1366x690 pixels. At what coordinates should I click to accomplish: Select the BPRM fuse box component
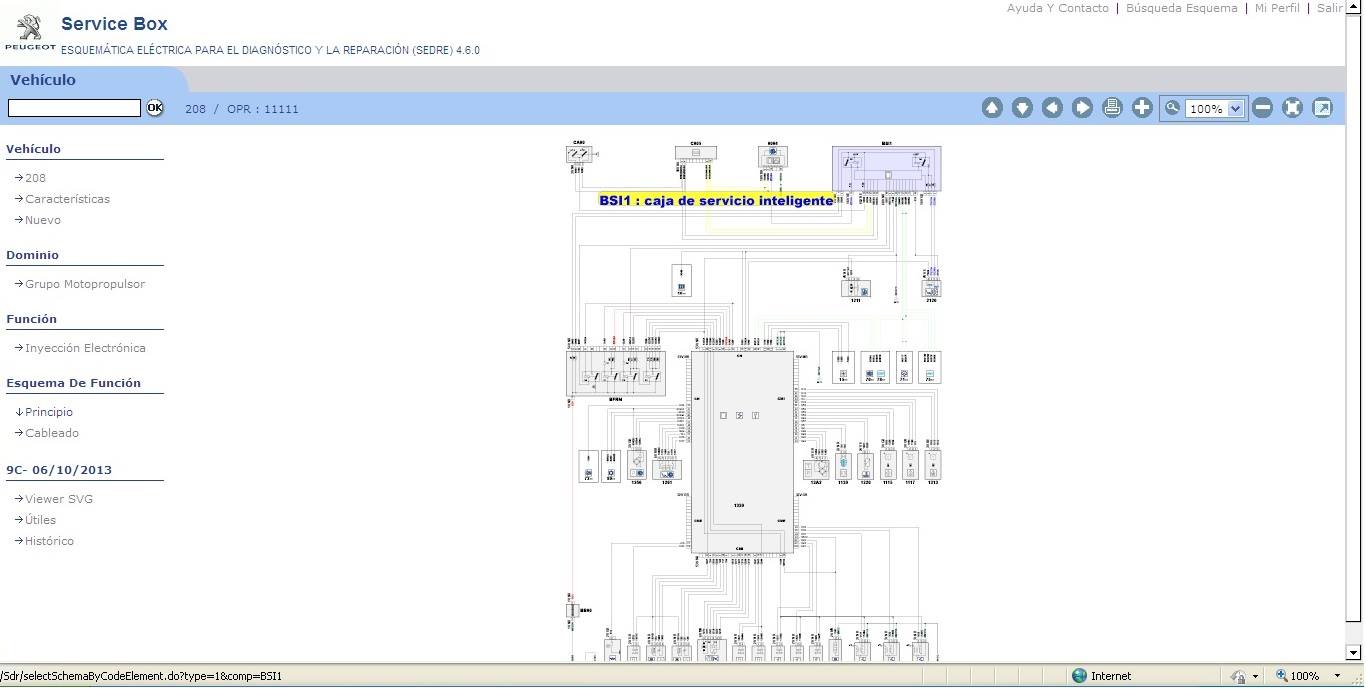(x=616, y=373)
